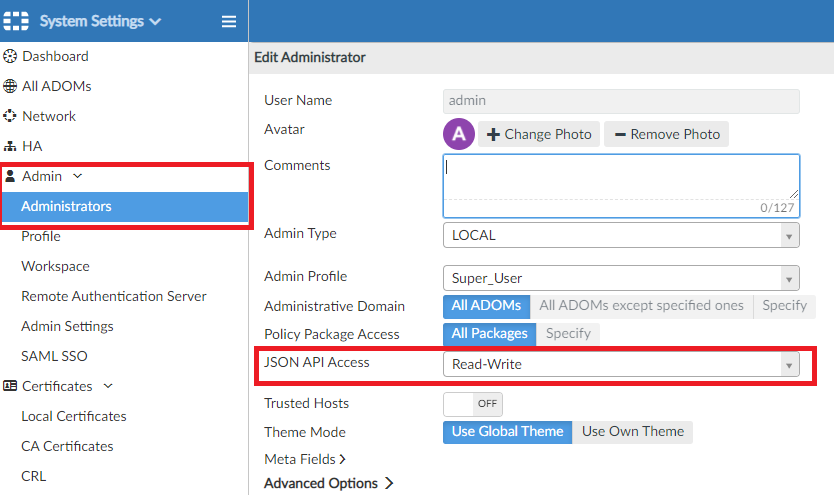
Task: Select All ADOMs except specified ones
Action: pos(641,305)
